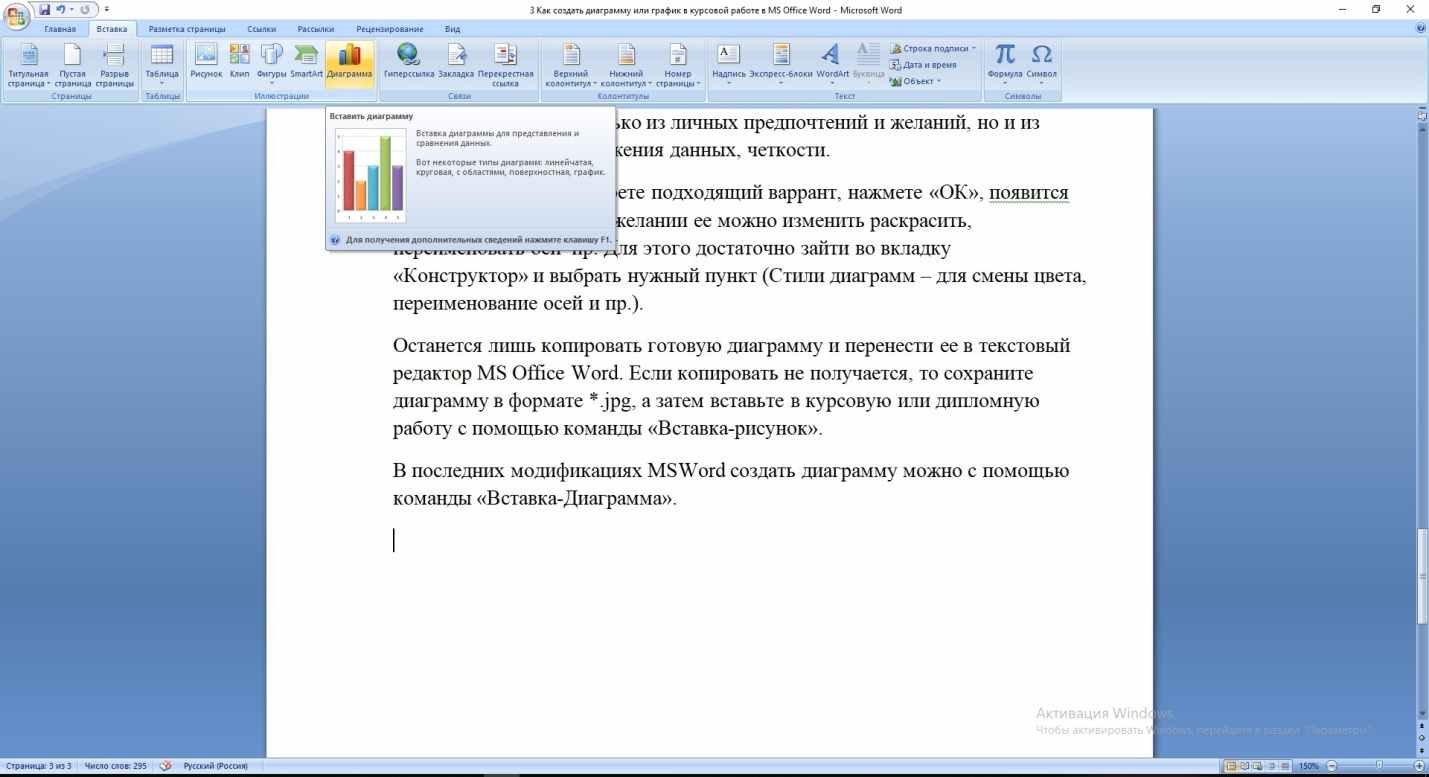Open the undo history dropdown arrow
Viewport: 1429px width, 777px height.
(x=71, y=10)
